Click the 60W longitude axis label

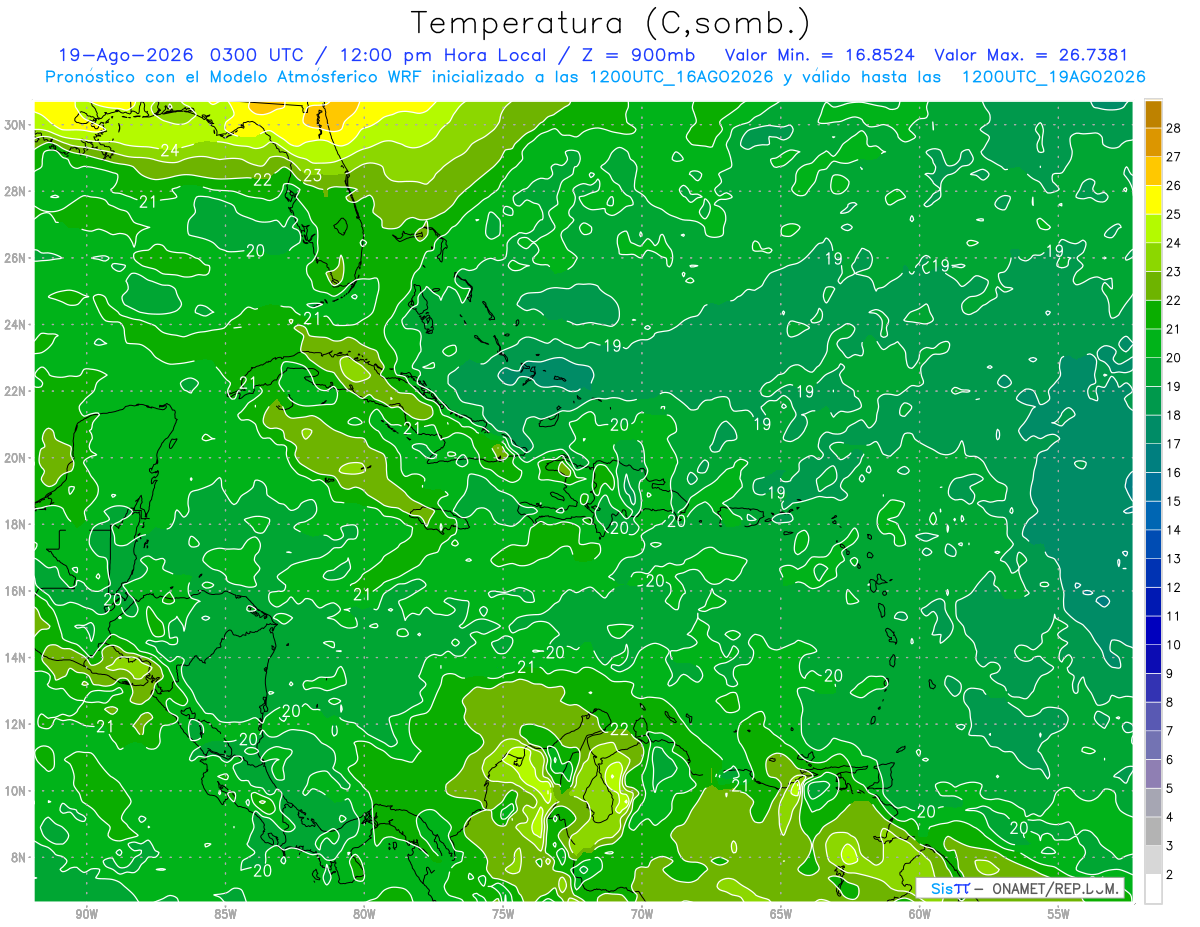click(920, 914)
